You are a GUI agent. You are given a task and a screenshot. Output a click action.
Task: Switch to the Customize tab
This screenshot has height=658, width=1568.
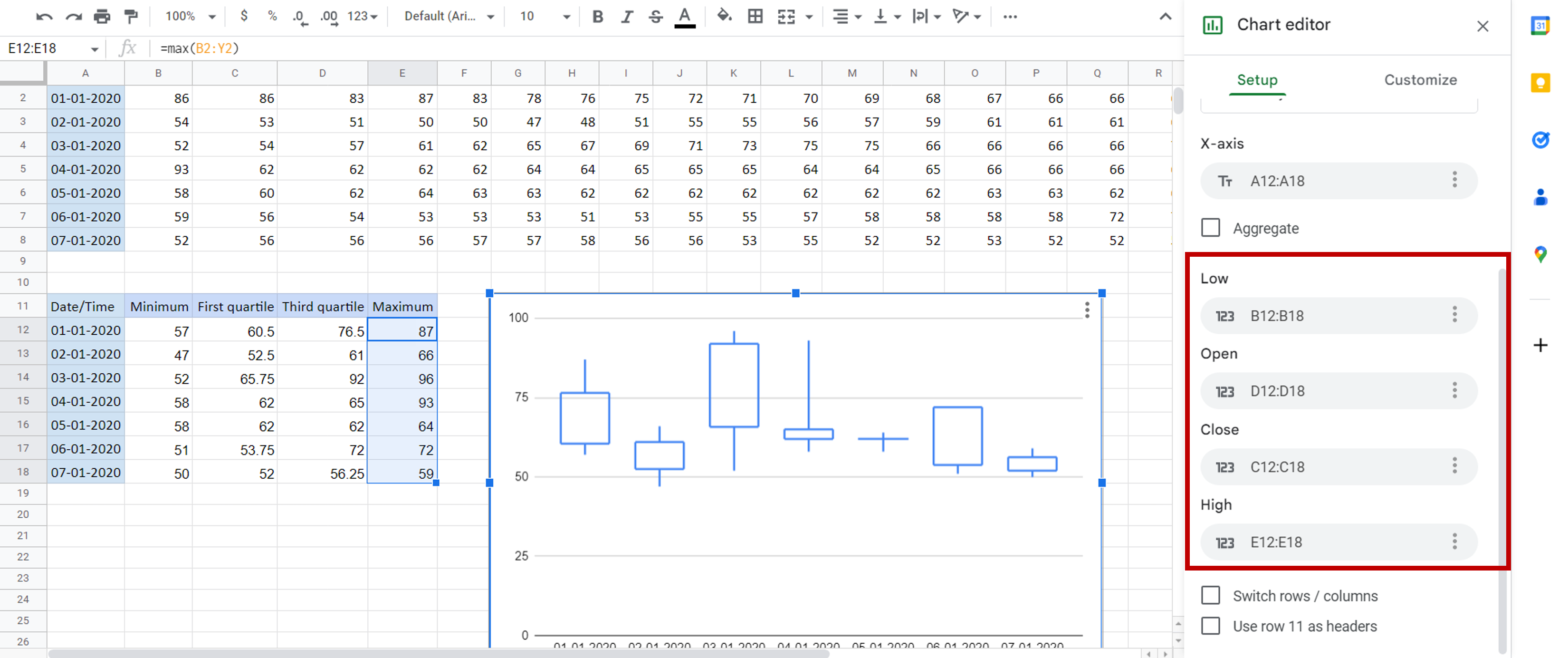coord(1420,80)
